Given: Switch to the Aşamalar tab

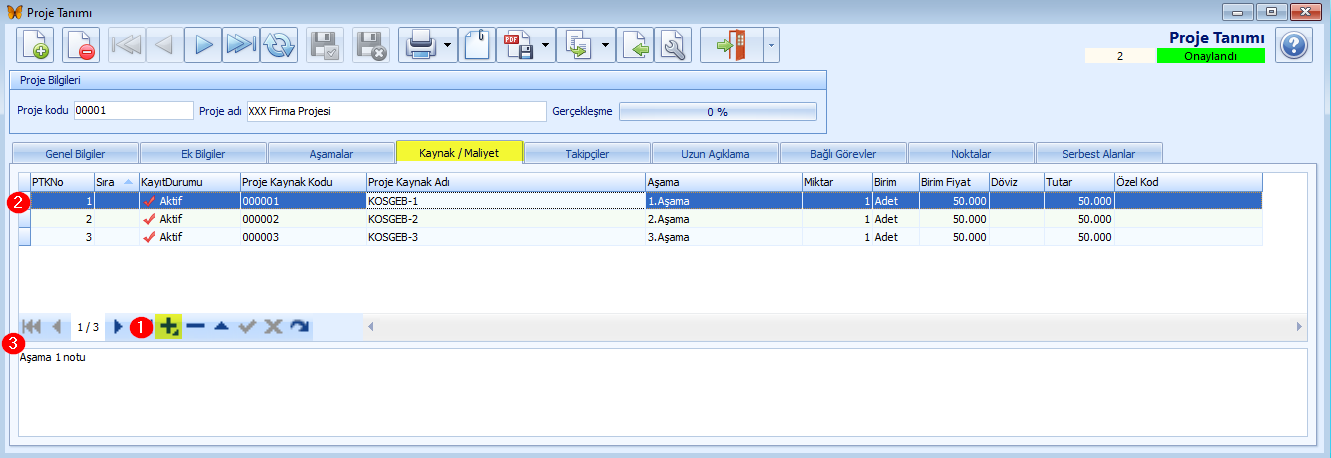Looking at the screenshot, I should (331, 154).
